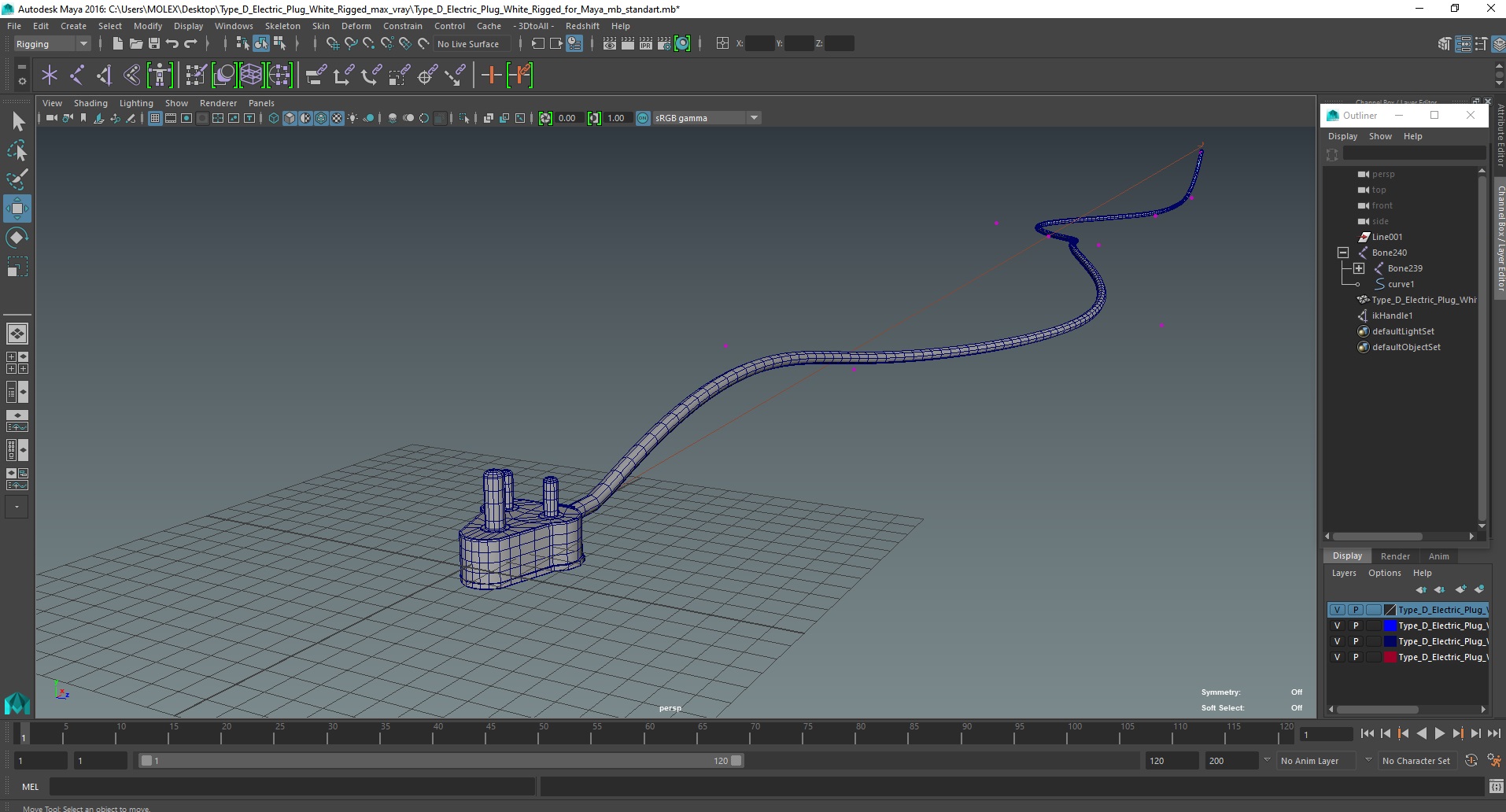Click the playback end time field 120
Image resolution: width=1506 pixels, height=812 pixels.
point(1171,761)
